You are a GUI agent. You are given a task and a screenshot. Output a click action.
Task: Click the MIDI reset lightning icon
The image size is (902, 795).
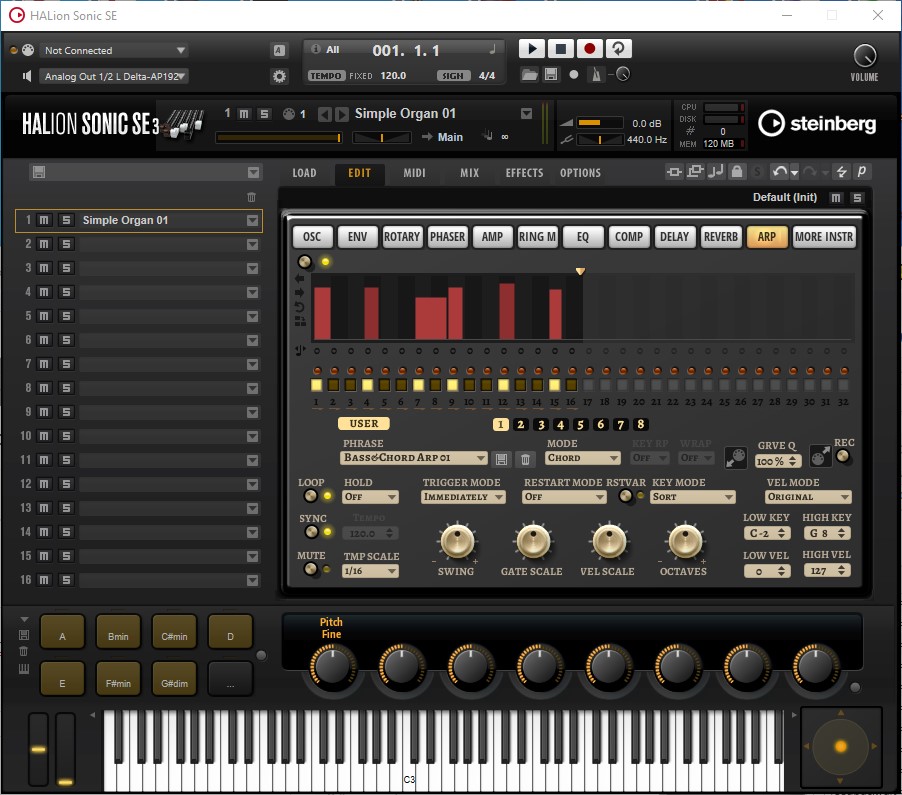pos(841,171)
